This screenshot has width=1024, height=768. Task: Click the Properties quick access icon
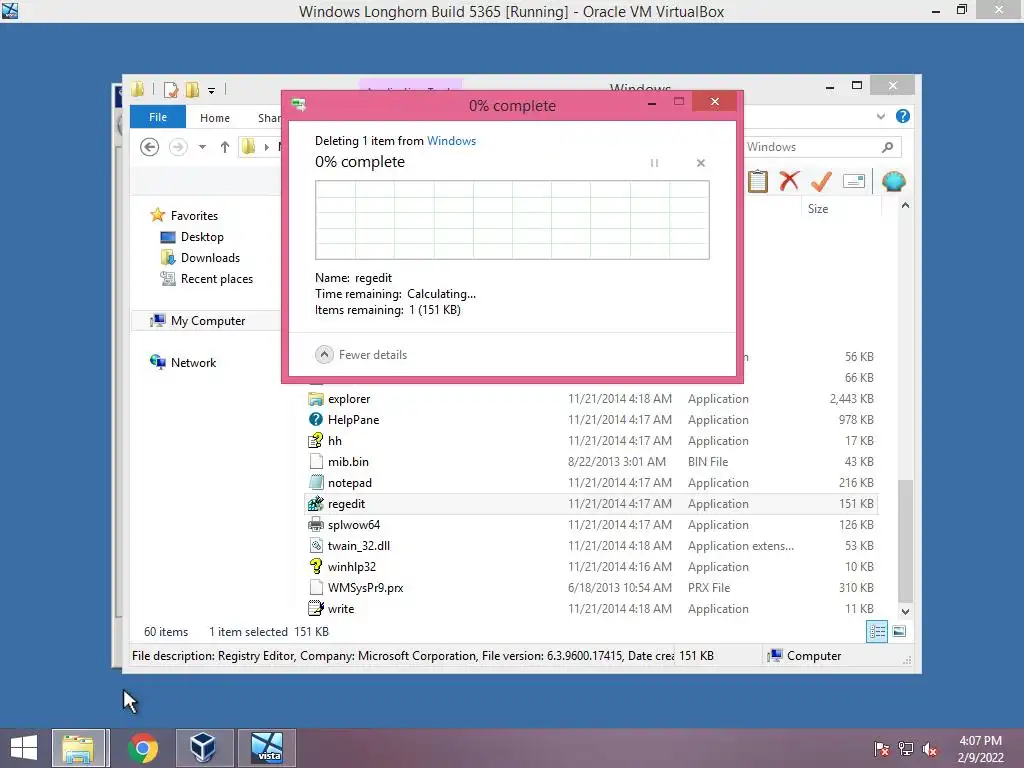click(x=171, y=90)
